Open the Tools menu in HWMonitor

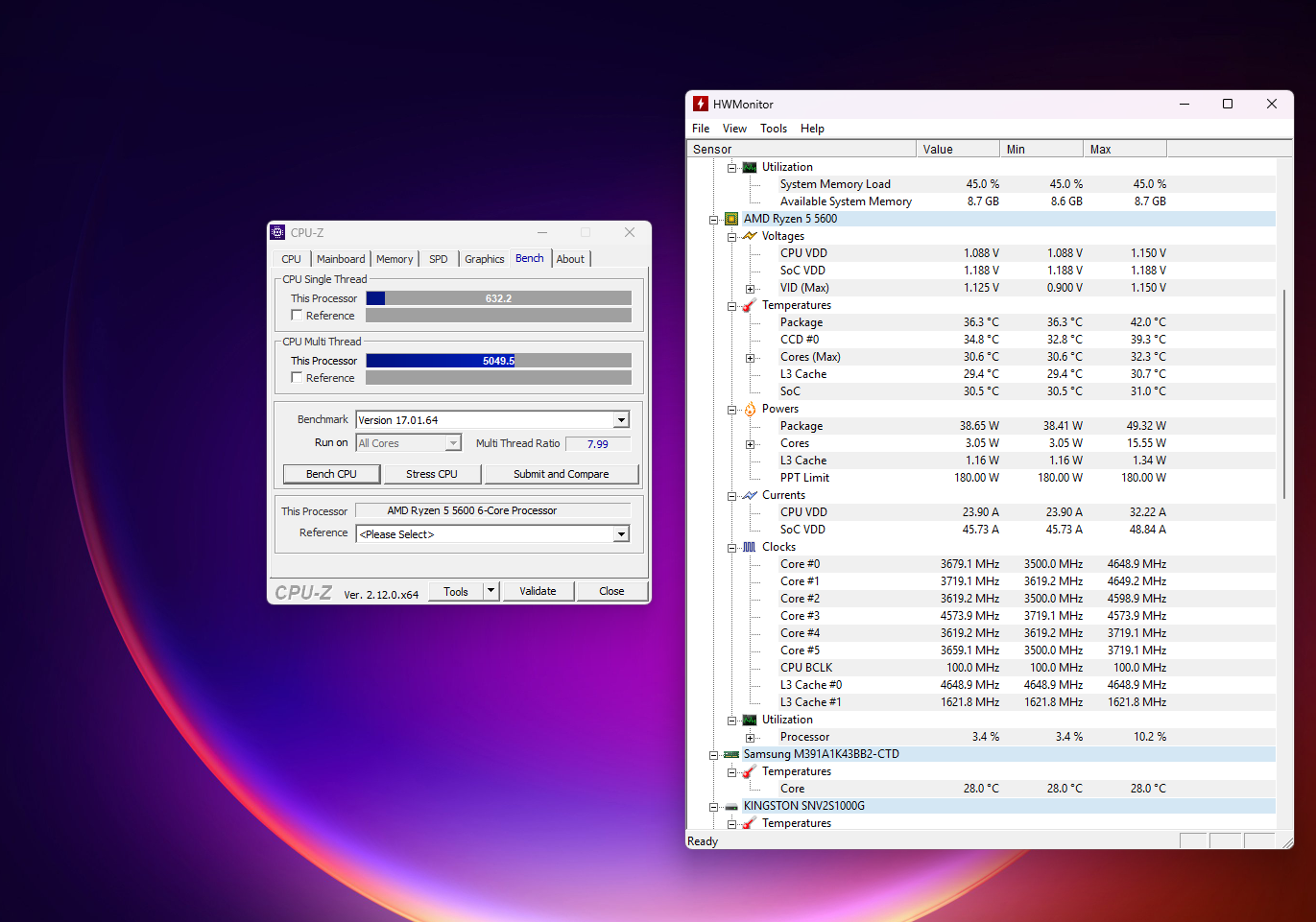coord(774,129)
